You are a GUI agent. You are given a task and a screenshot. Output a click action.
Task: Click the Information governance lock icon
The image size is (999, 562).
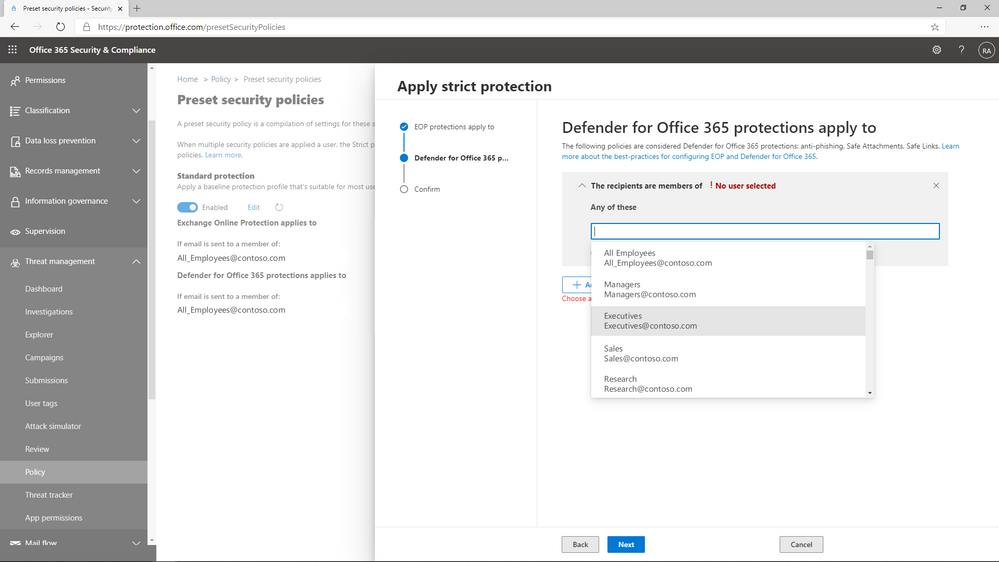(15, 201)
